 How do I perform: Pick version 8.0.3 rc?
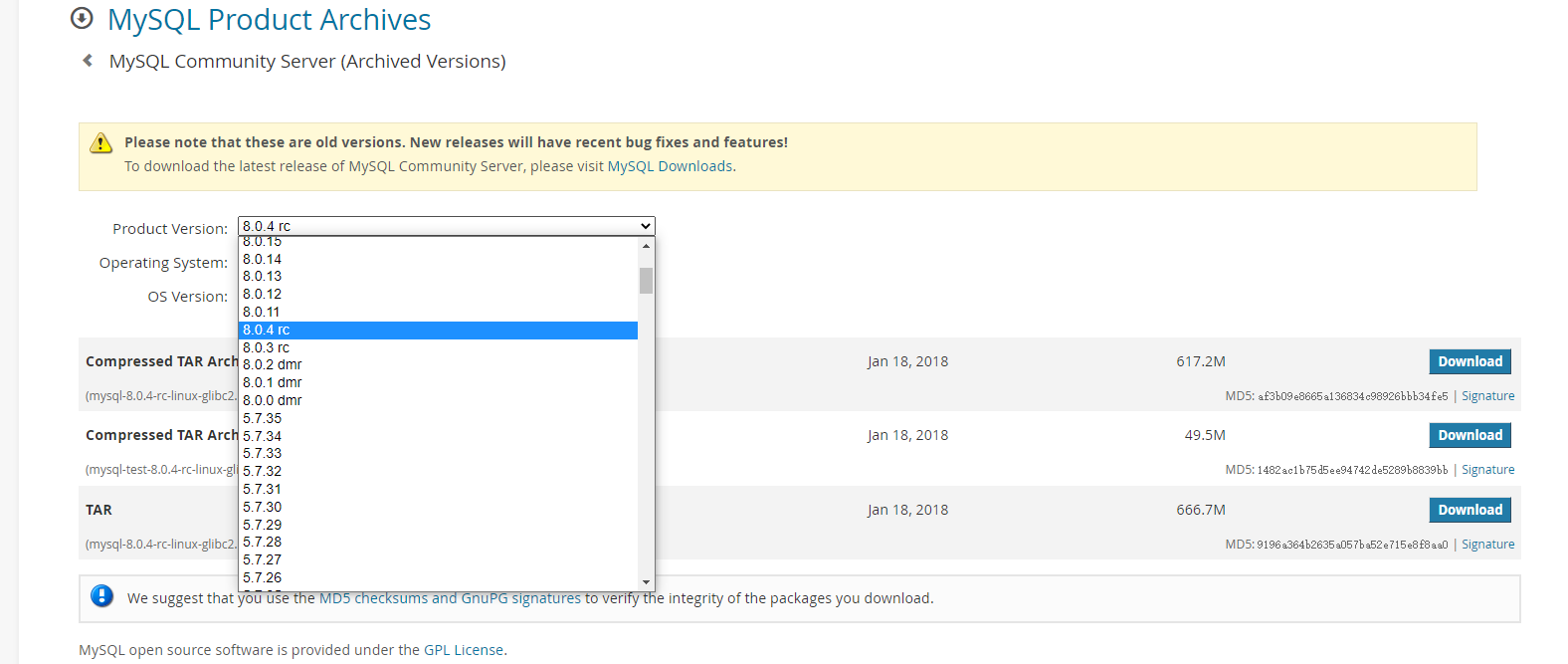click(438, 347)
